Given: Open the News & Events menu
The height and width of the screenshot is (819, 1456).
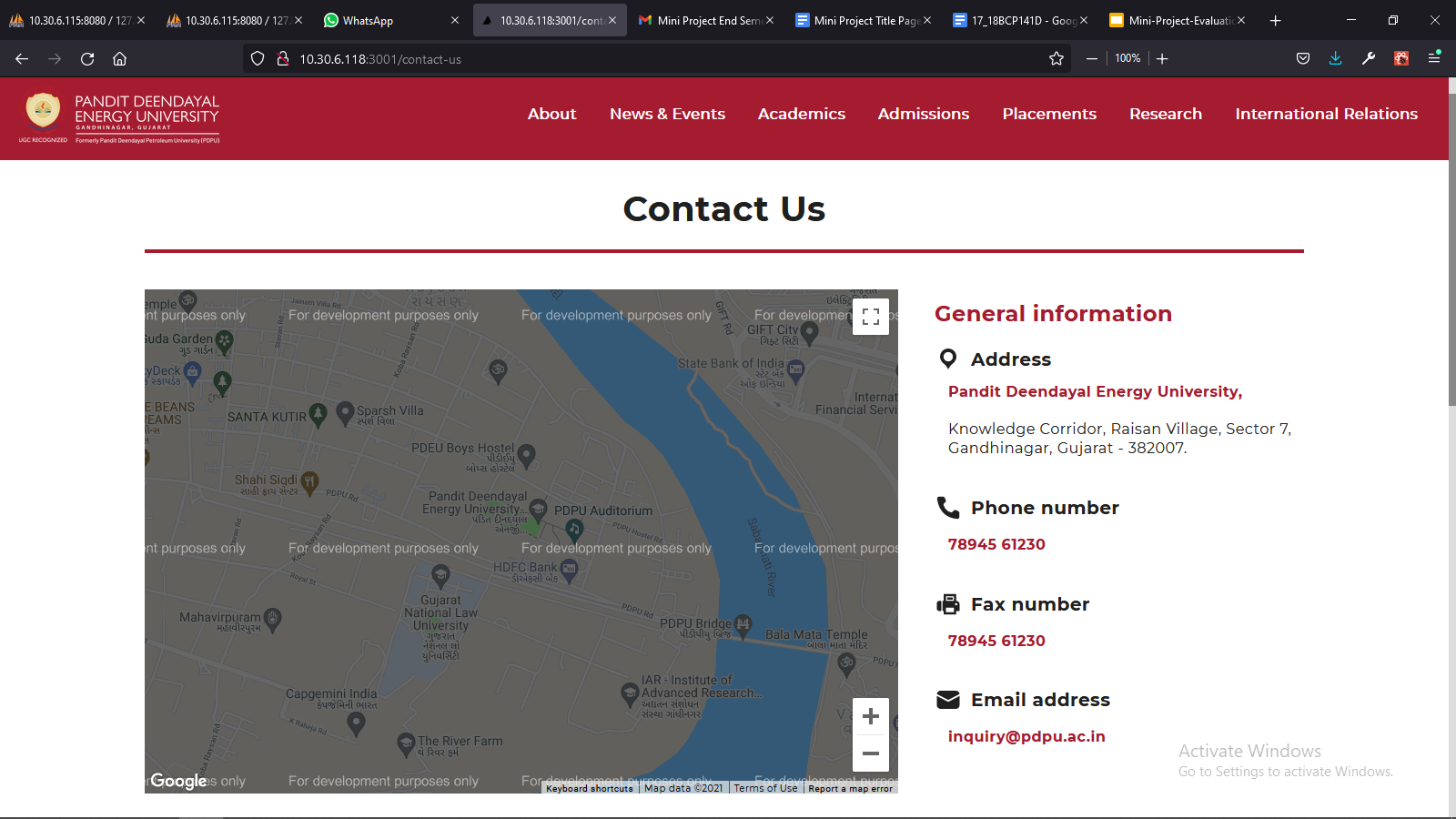Looking at the screenshot, I should point(667,114).
